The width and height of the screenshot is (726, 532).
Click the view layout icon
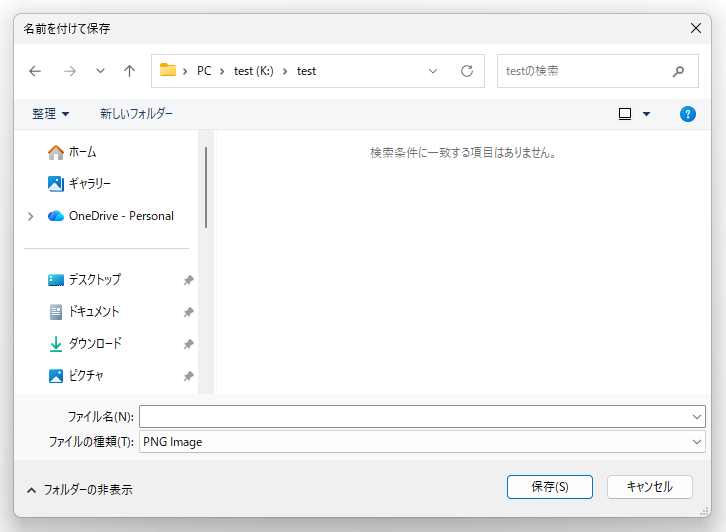pyautogui.click(x=625, y=114)
